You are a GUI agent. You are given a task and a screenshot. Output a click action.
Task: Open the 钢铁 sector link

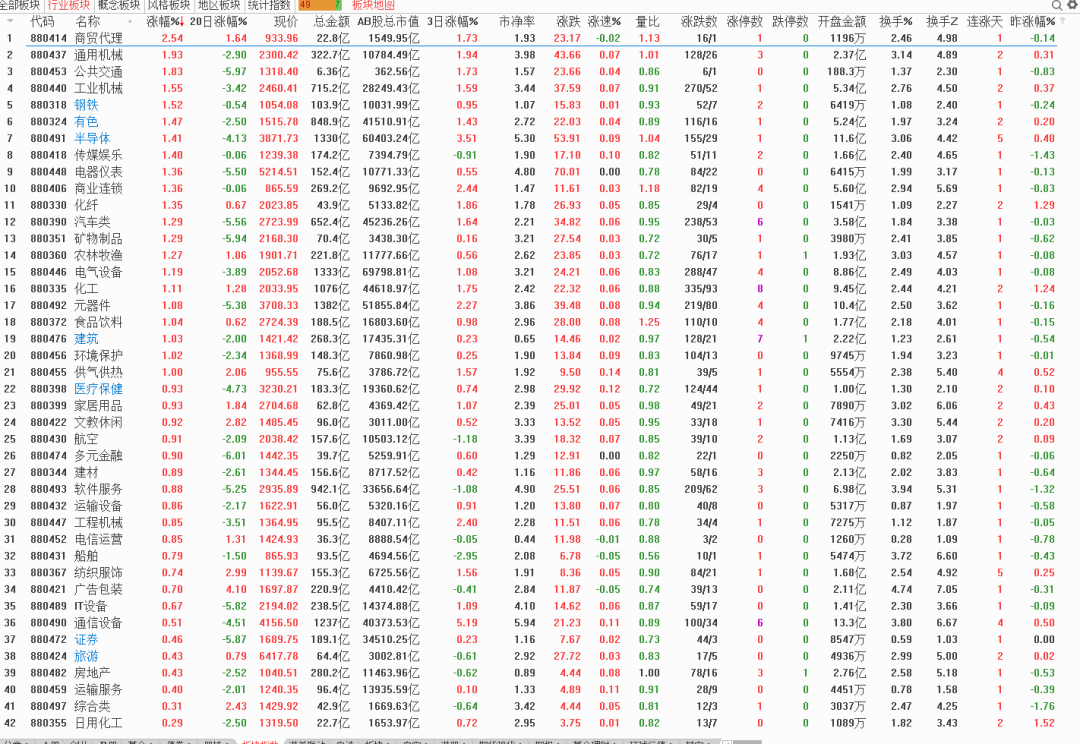click(x=86, y=105)
